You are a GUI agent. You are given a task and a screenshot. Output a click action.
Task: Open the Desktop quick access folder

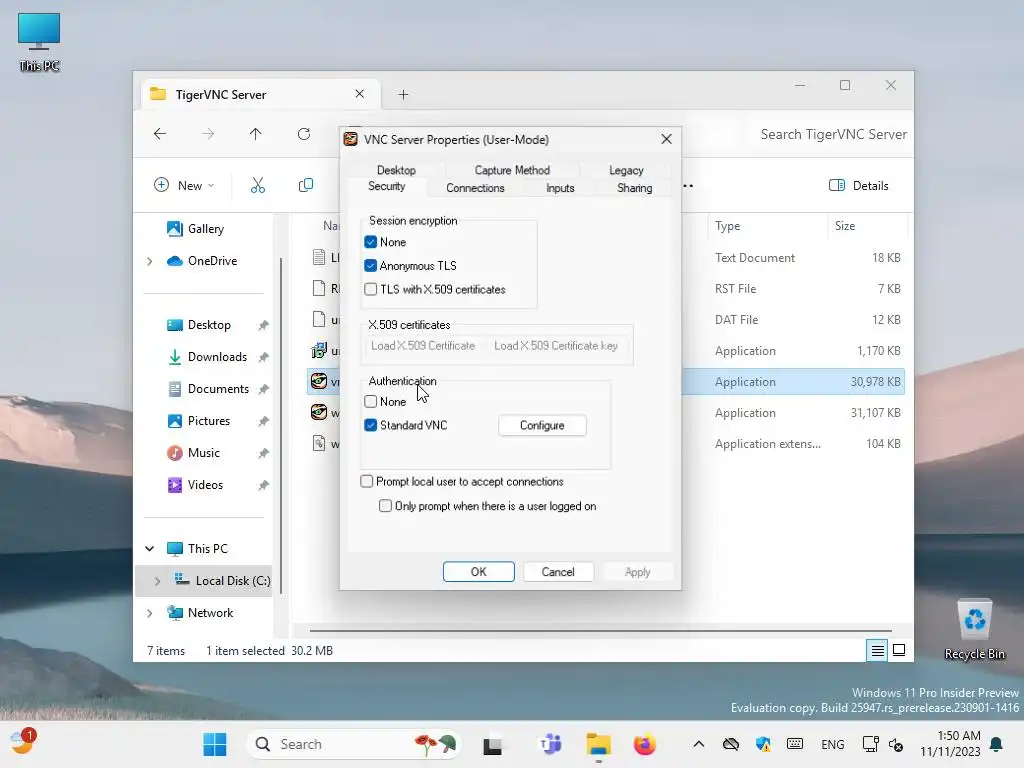(x=209, y=325)
